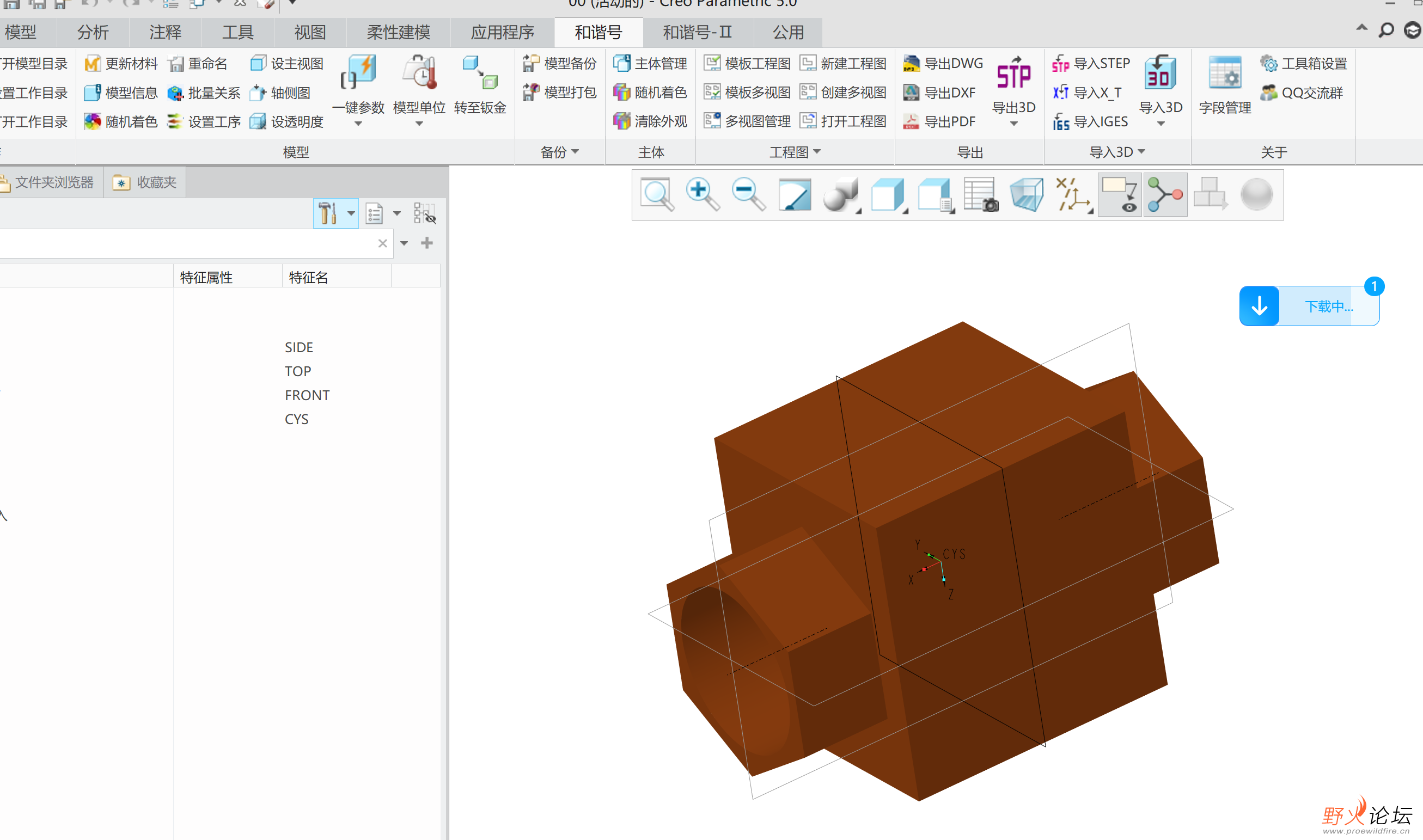Click the 重命名 tool
Screen dimensions: 1423x840
198,63
